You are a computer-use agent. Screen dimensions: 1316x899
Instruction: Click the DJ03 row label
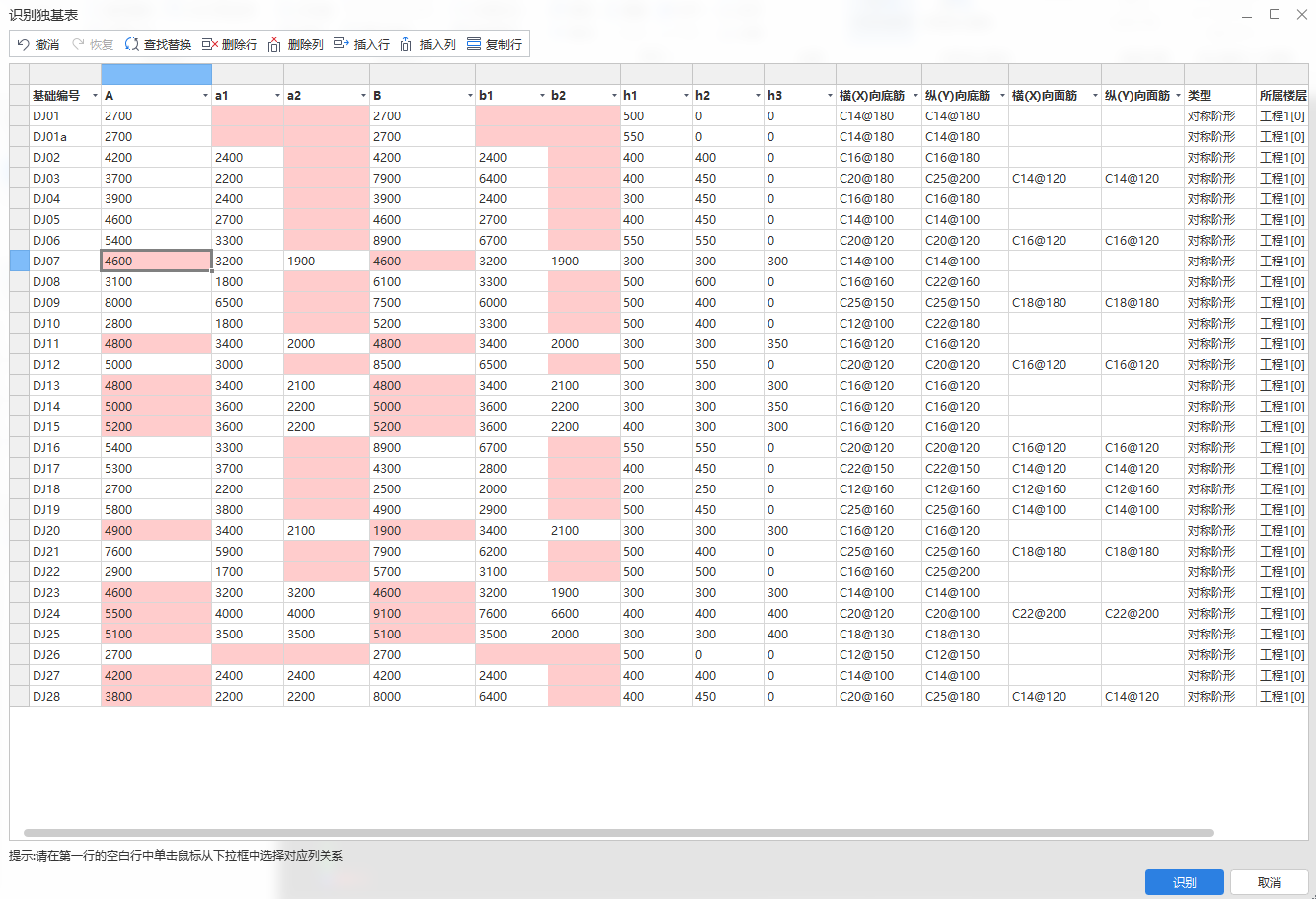click(x=65, y=179)
